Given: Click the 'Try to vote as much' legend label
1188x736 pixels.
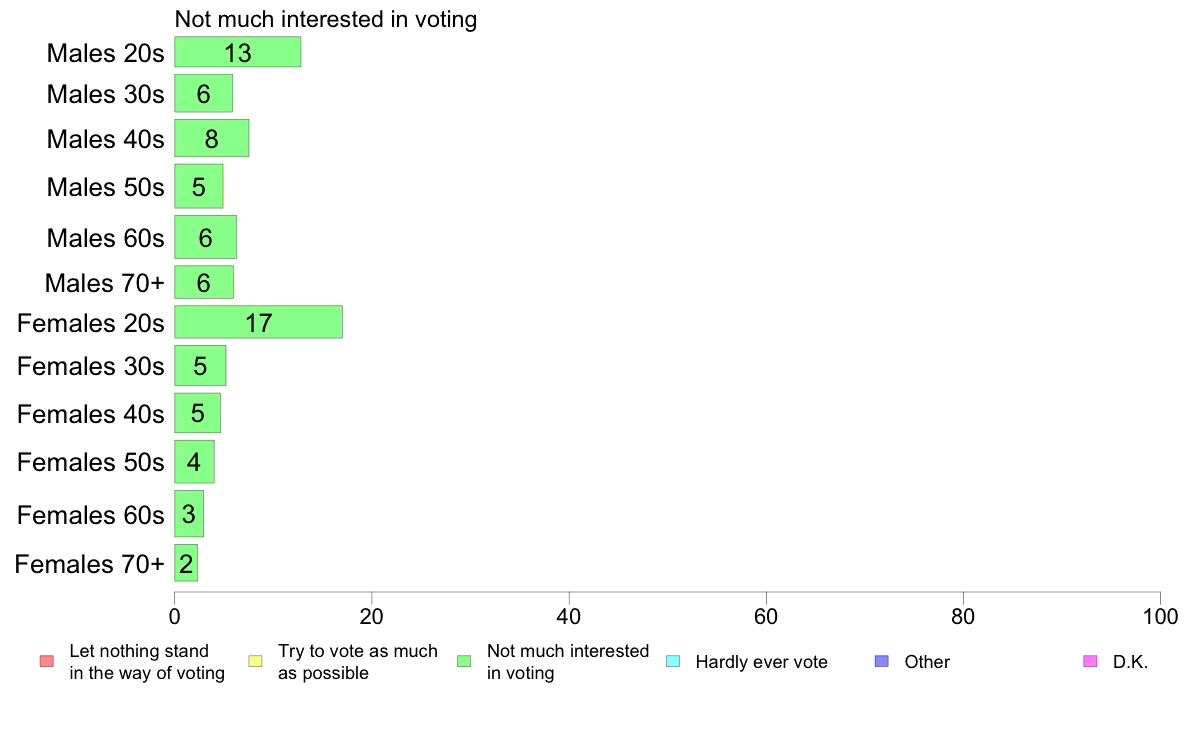Looking at the screenshot, I should 358,651.
